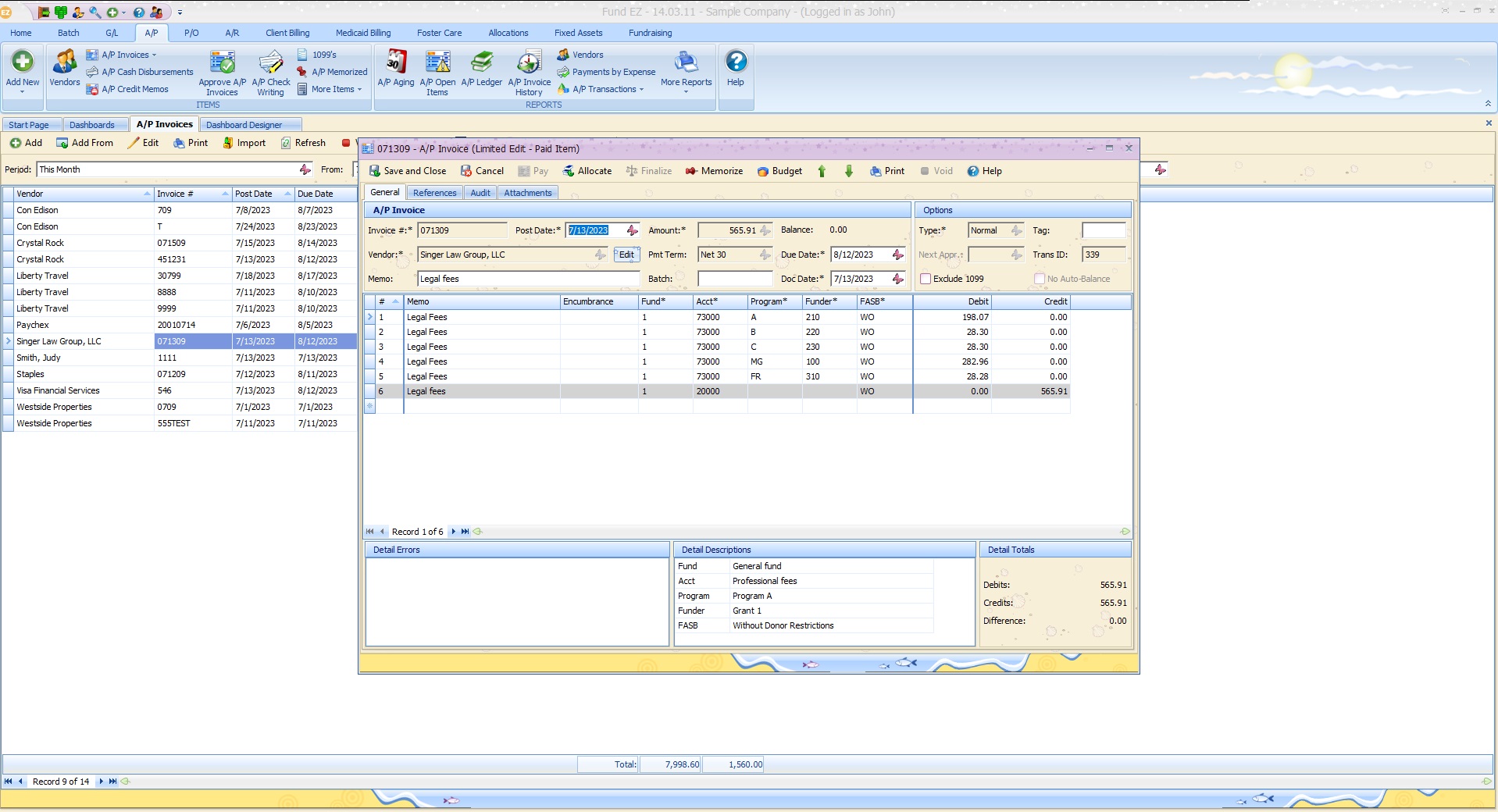This screenshot has height=812, width=1498.
Task: Open the More Items dropdown
Action: point(330,89)
